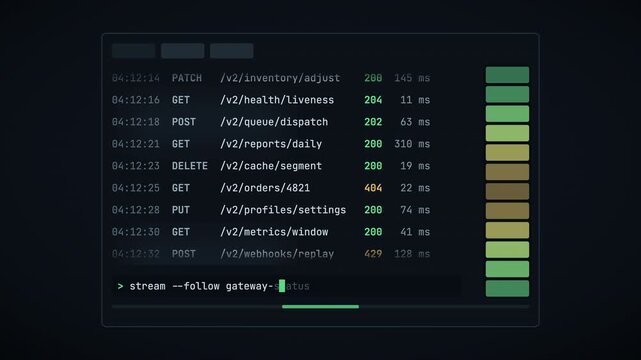The image size is (641, 360).
Task: Click the timestamp '04:12:18'
Action: (x=136, y=122)
